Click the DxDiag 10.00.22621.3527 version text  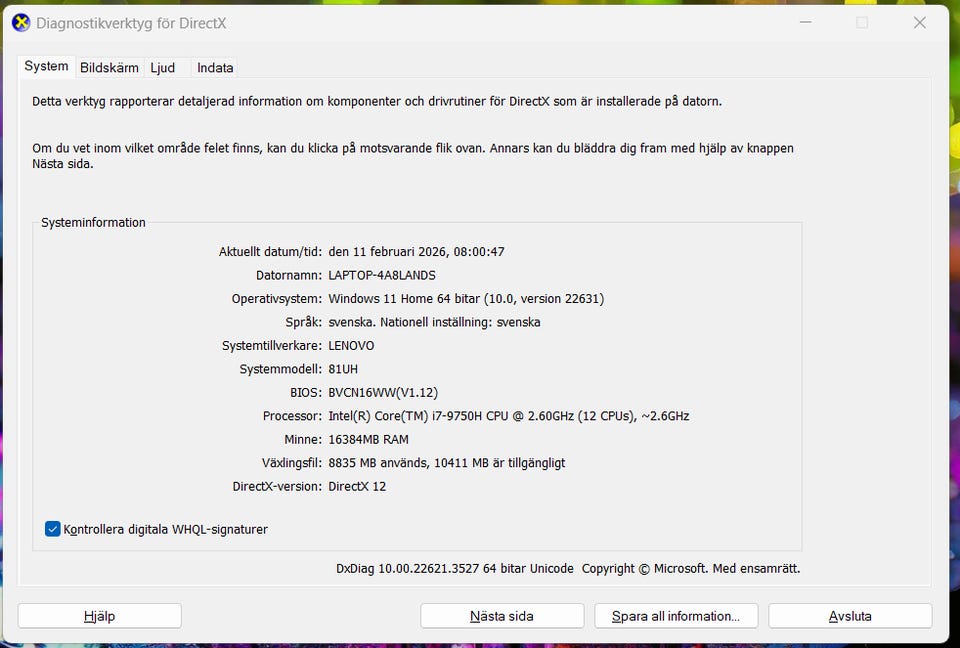(454, 568)
